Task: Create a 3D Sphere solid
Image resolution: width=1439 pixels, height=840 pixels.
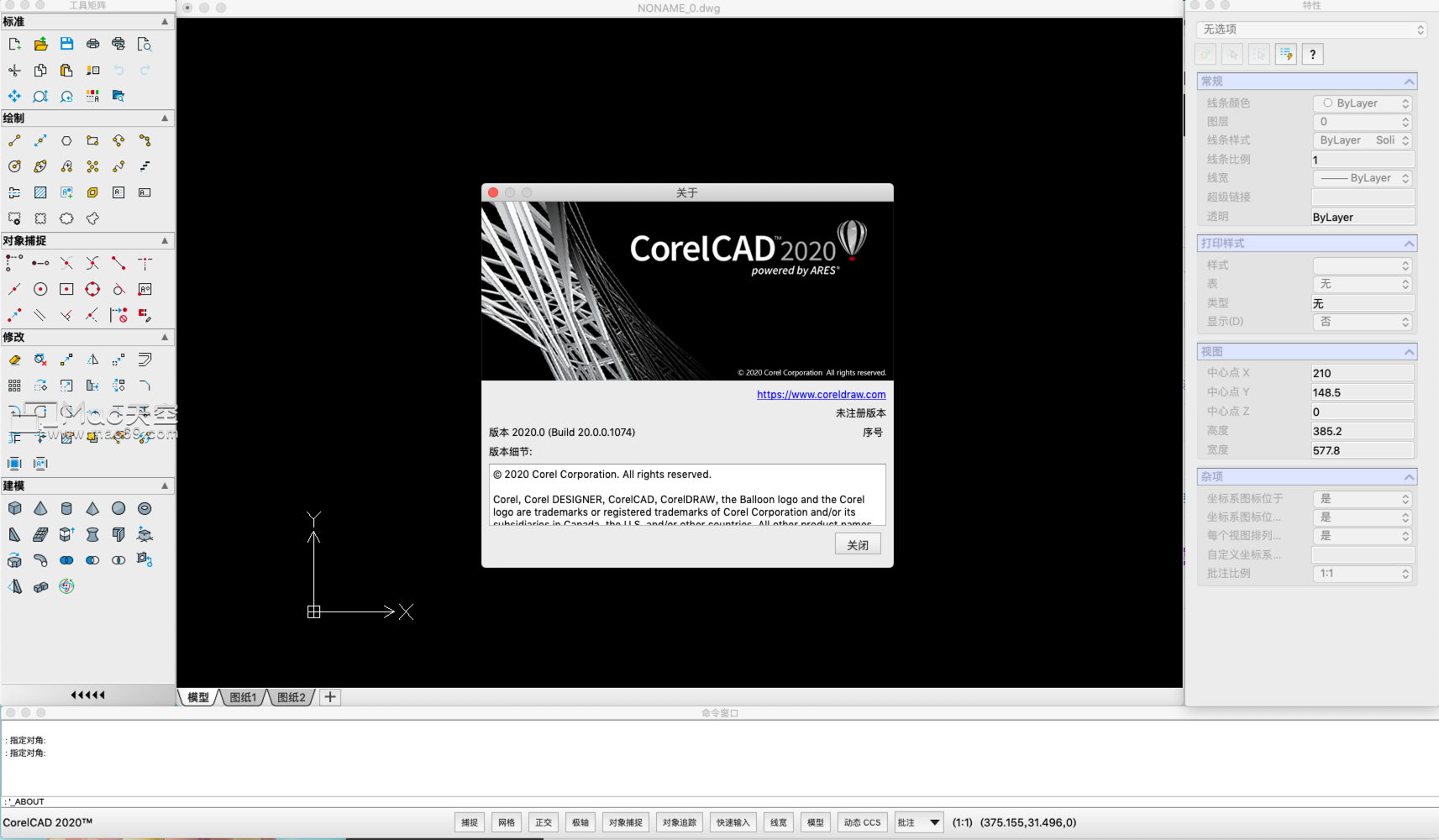Action: click(118, 508)
